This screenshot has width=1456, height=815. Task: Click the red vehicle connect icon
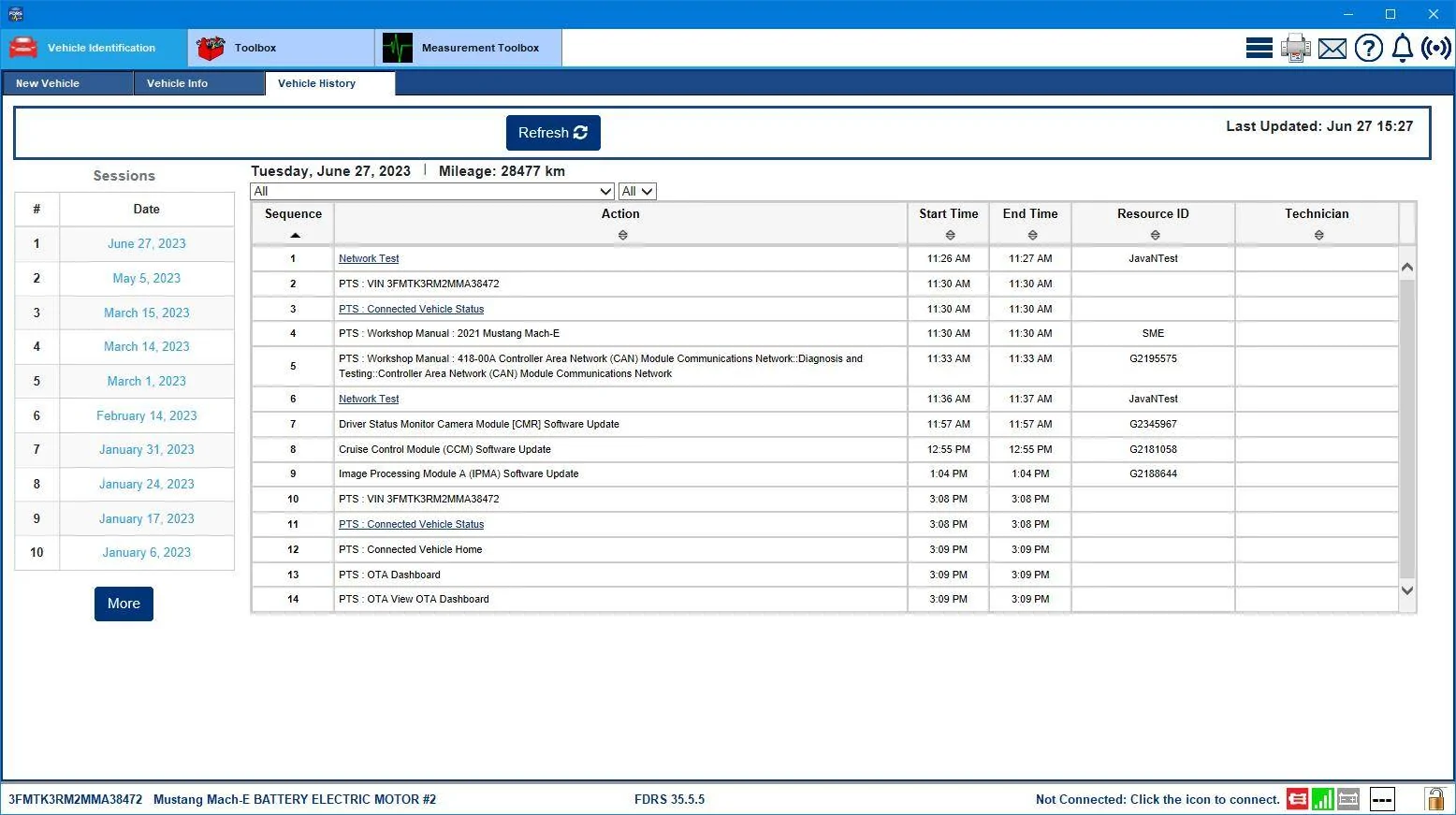point(1298,799)
